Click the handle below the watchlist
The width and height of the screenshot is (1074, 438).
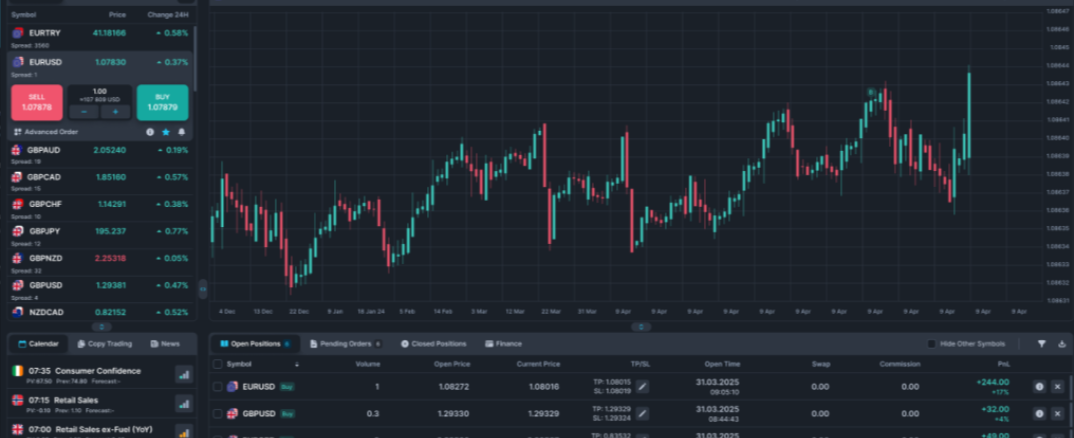point(101,327)
